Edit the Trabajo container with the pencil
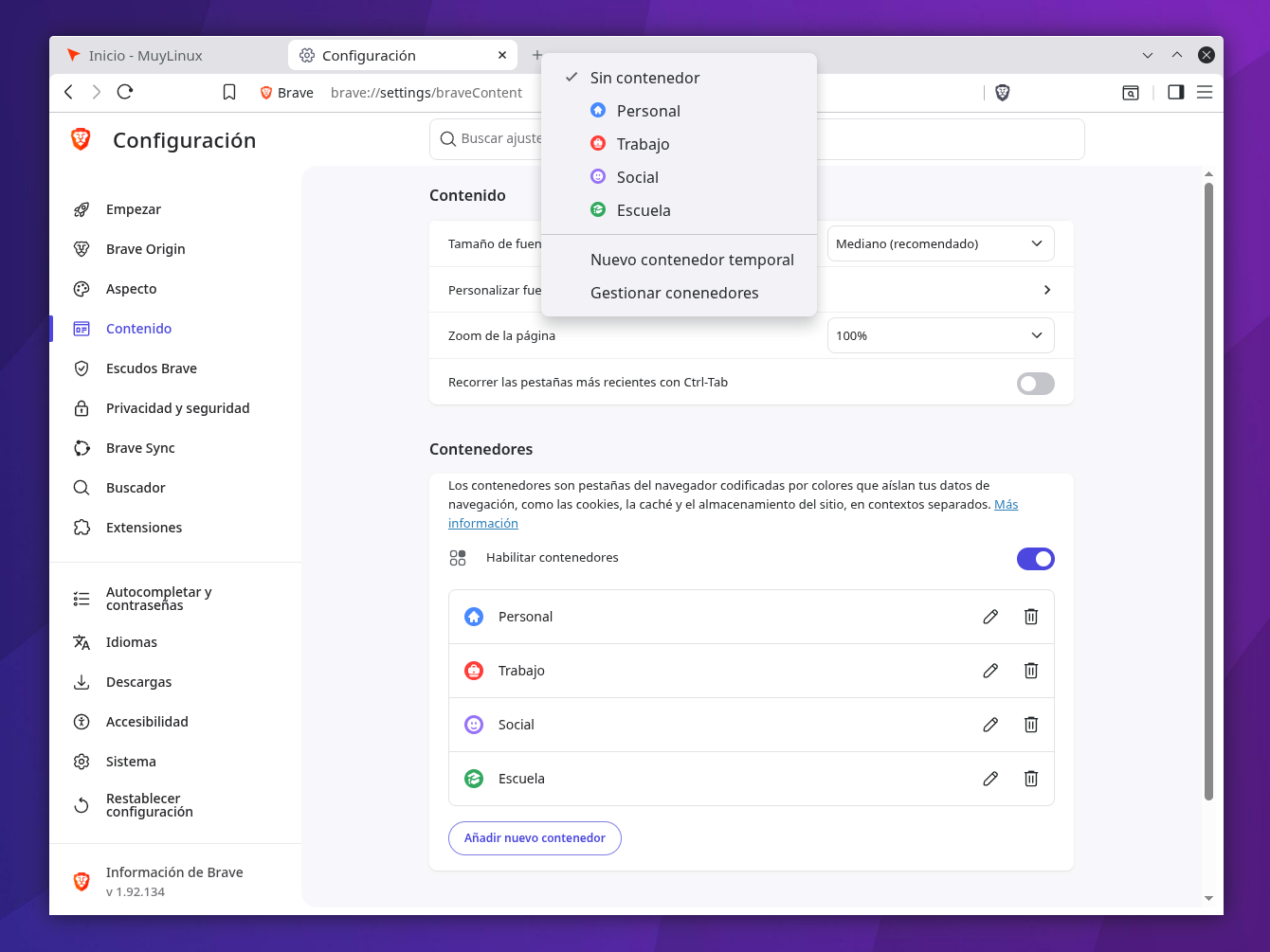The image size is (1270, 952). 990,671
